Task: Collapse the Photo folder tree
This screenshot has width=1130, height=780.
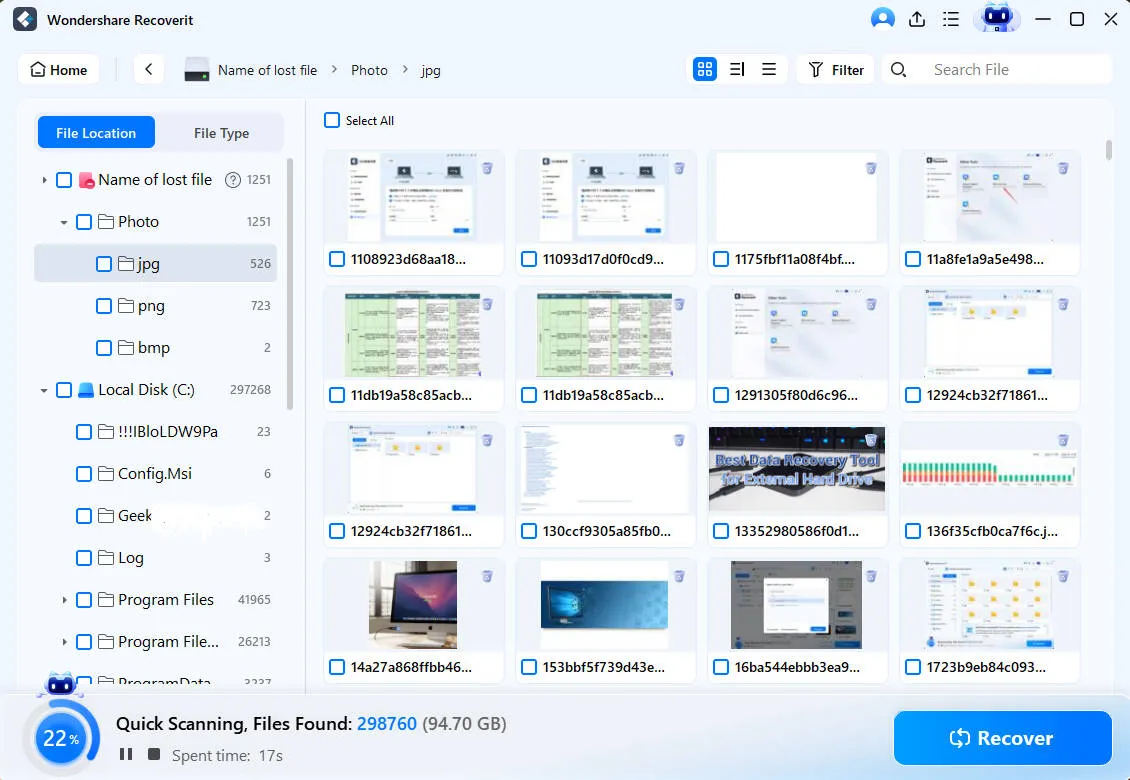Action: click(62, 221)
